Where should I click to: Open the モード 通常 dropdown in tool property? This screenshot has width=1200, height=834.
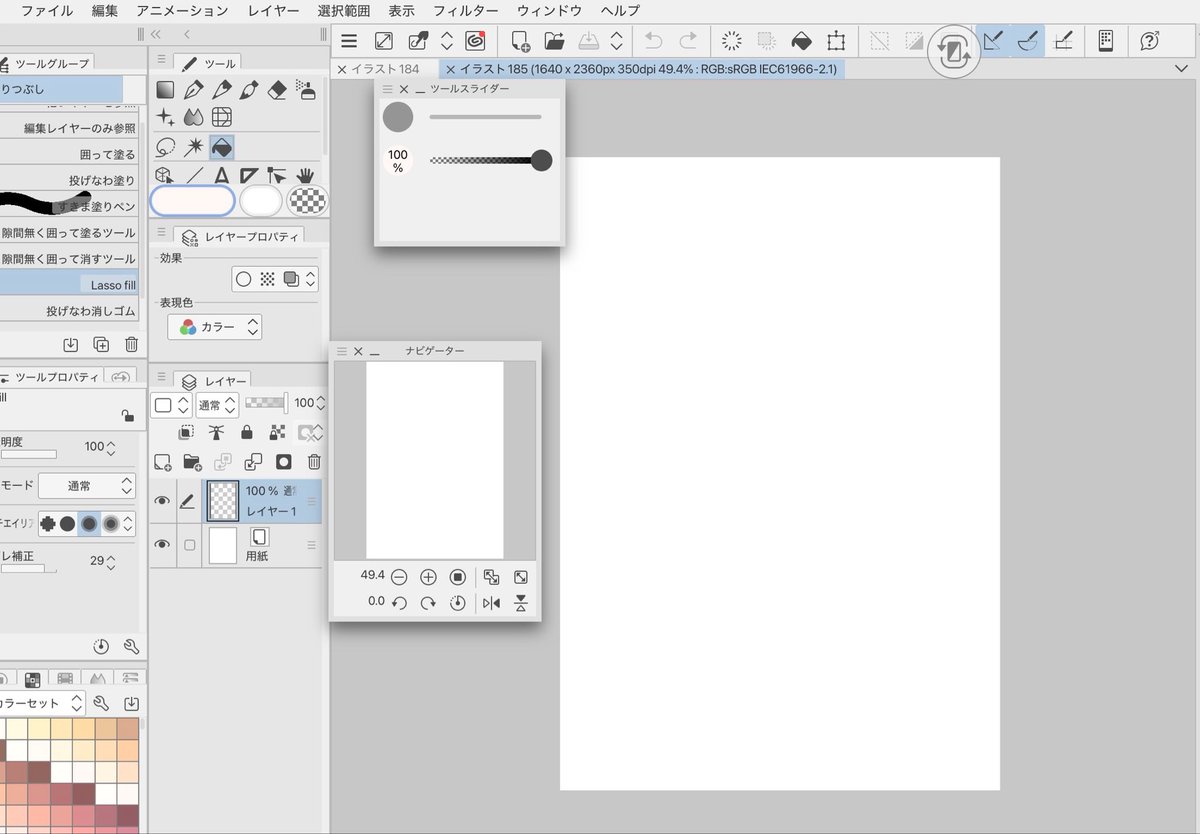(x=87, y=486)
